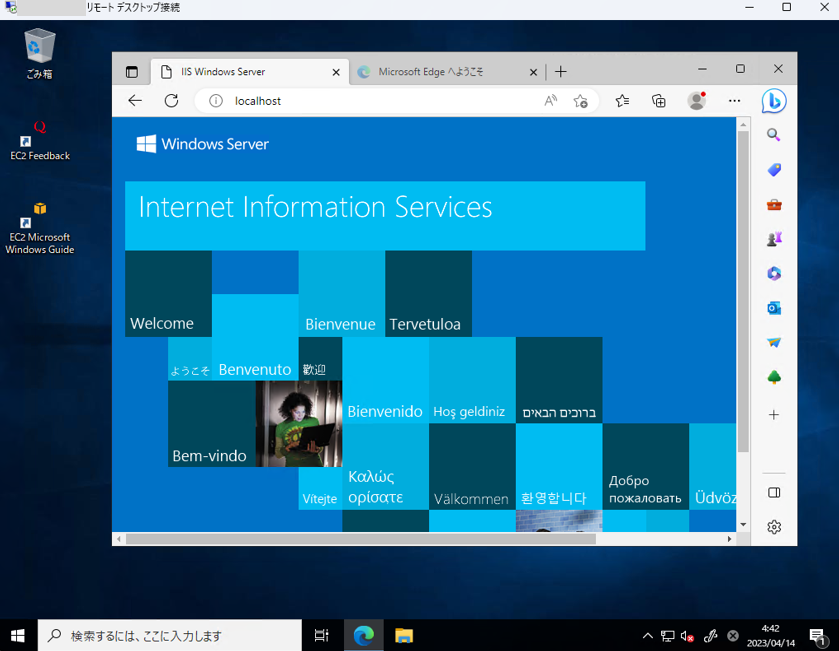Open the Bing chat sidebar button

tap(774, 101)
